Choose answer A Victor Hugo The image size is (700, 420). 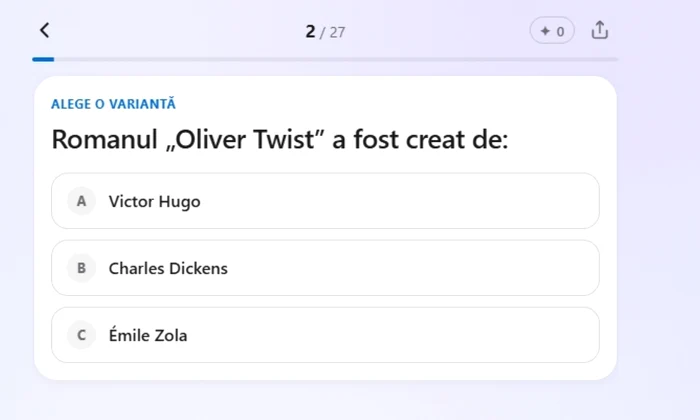325,201
